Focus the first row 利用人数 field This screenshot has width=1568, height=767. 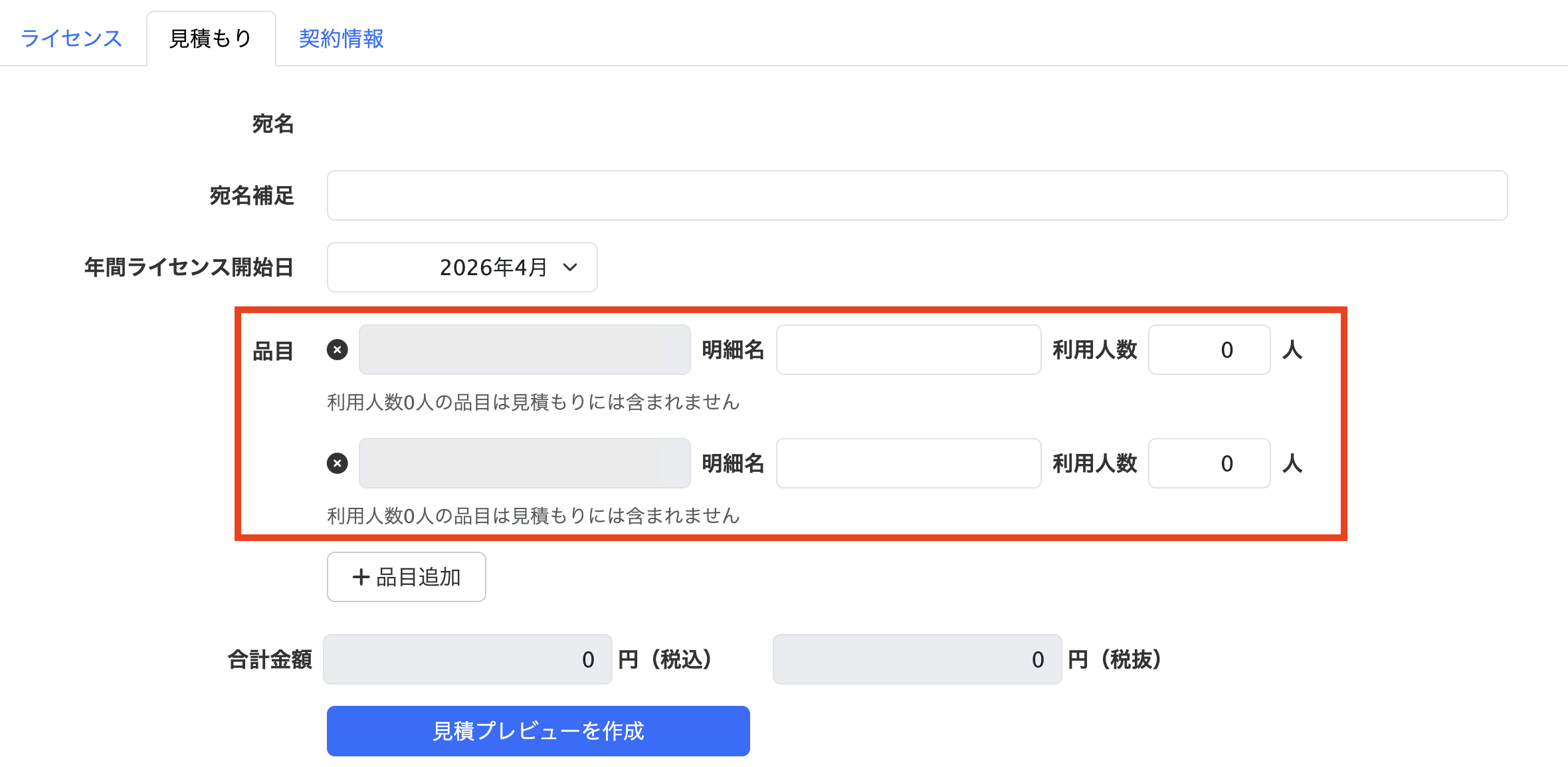point(1209,350)
